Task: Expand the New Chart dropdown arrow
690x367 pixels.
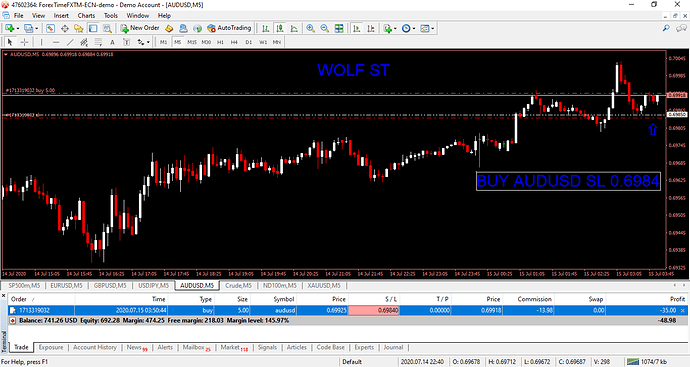Action: click(18, 29)
